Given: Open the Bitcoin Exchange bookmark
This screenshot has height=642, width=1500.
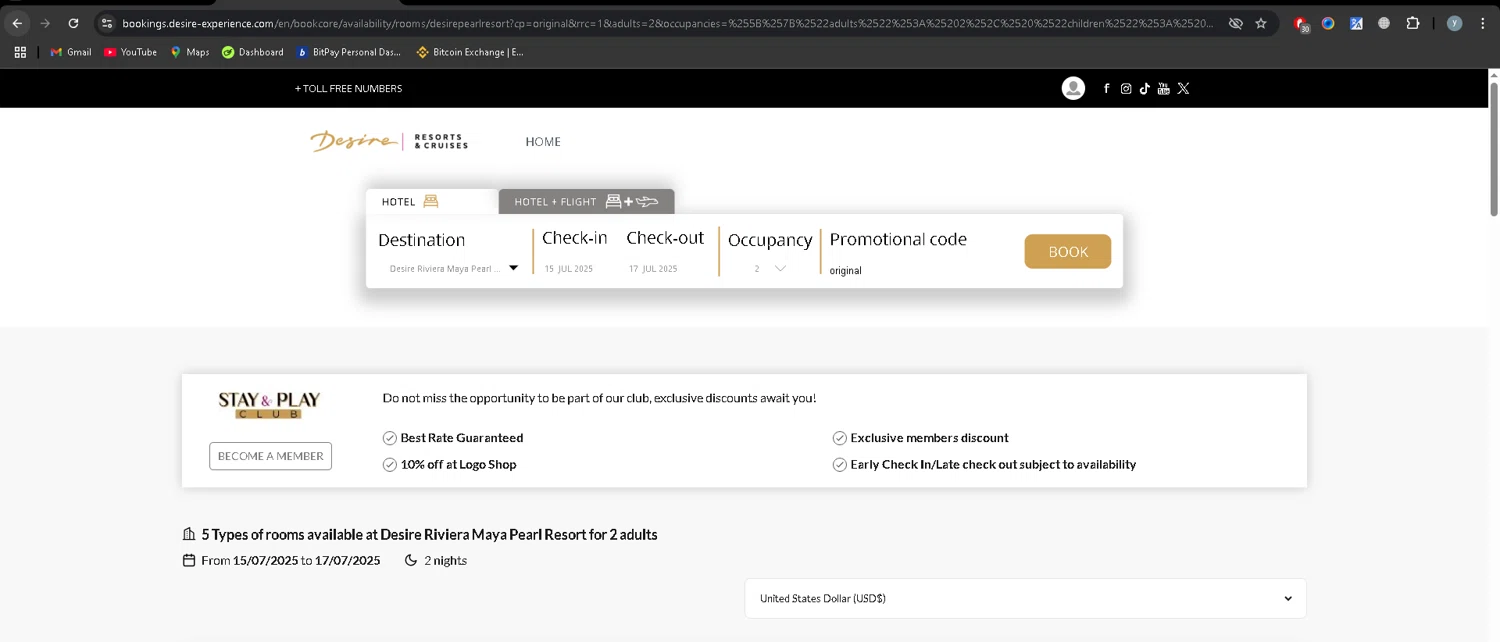Looking at the screenshot, I should coord(470,52).
